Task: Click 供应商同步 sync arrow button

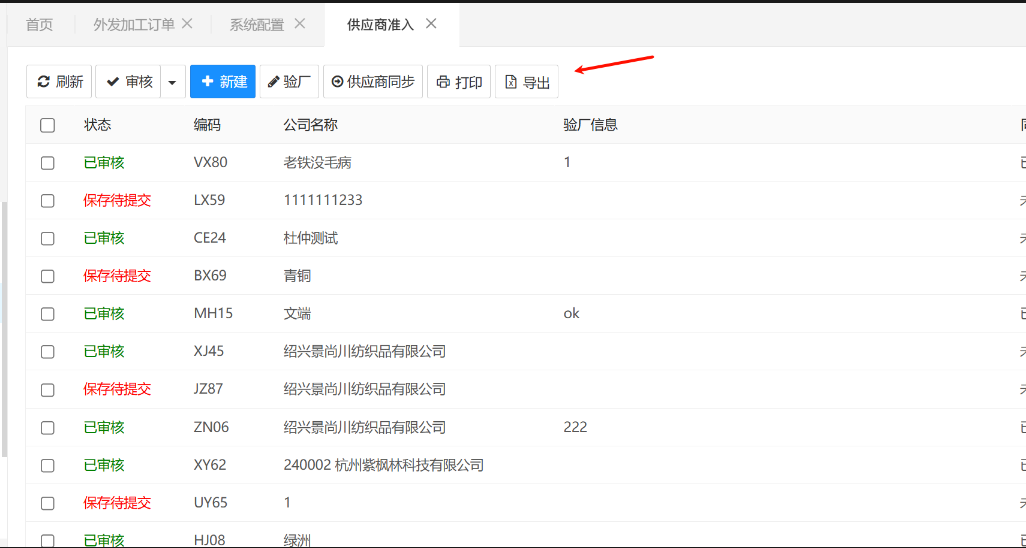Action: [x=373, y=82]
